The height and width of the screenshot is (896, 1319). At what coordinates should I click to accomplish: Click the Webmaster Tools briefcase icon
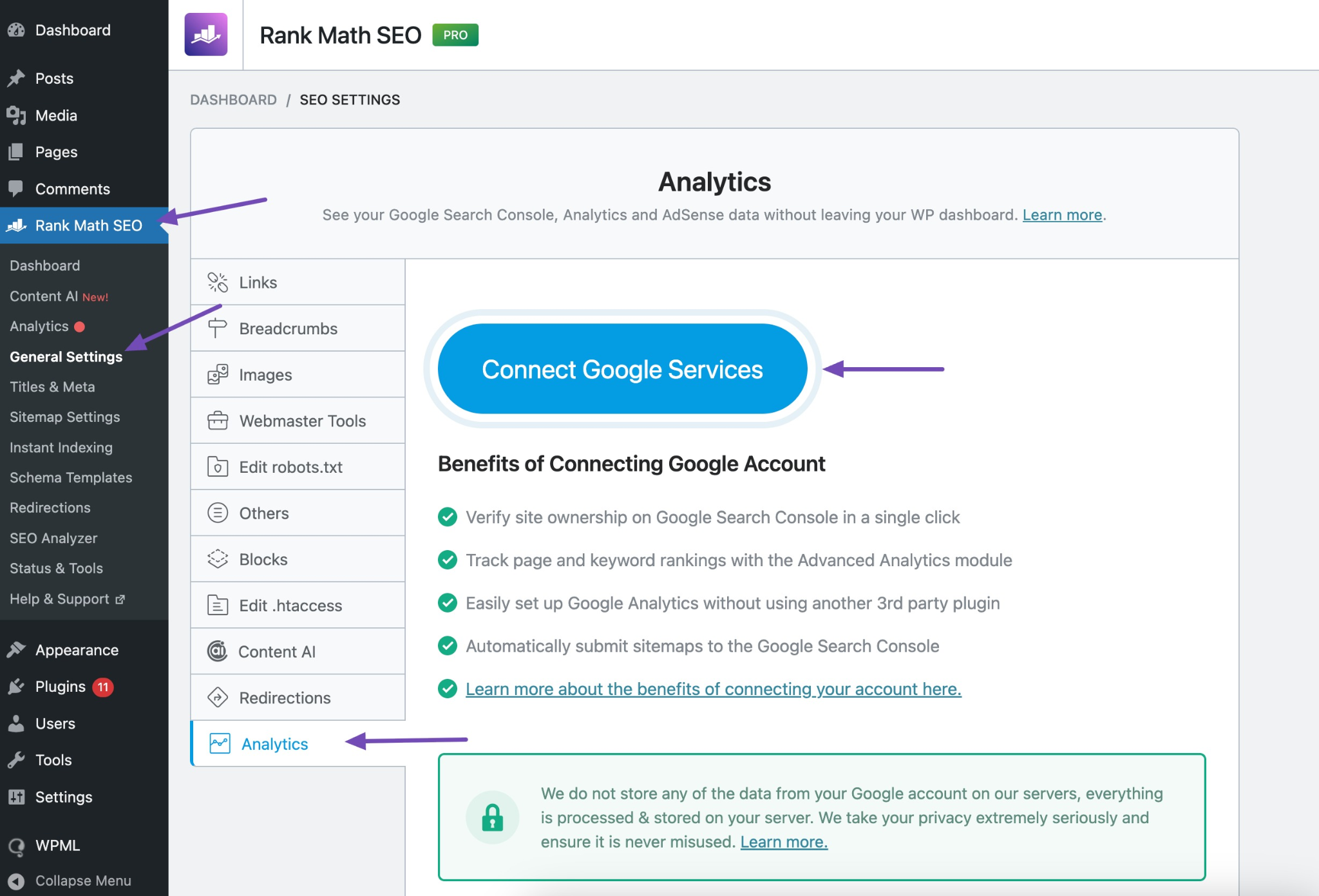(x=217, y=420)
